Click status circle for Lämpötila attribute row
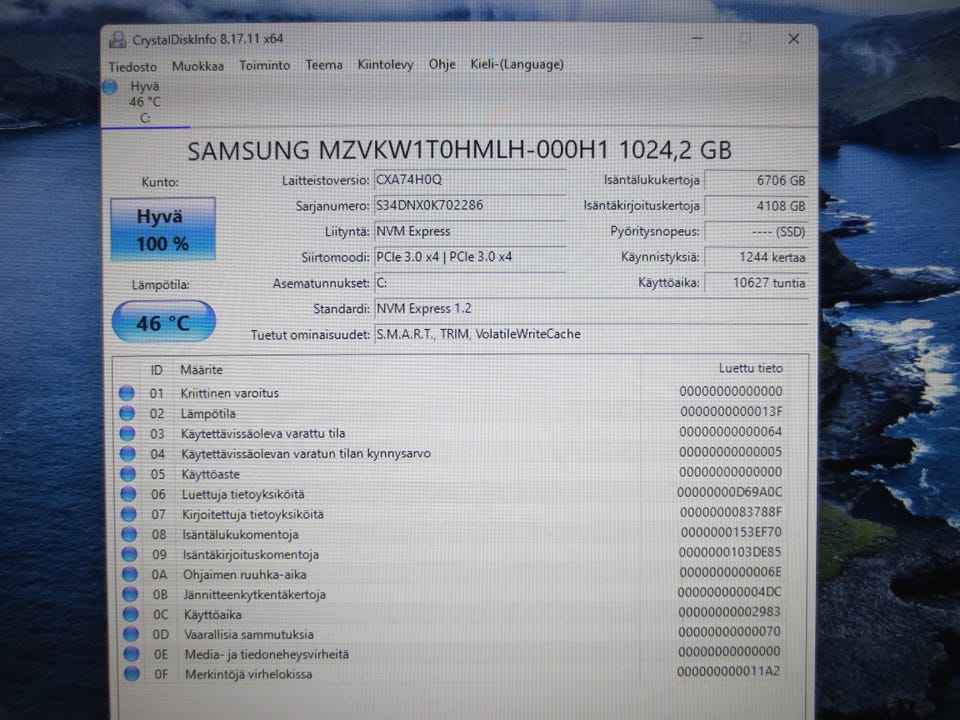Viewport: 960px width, 720px height. pos(127,413)
